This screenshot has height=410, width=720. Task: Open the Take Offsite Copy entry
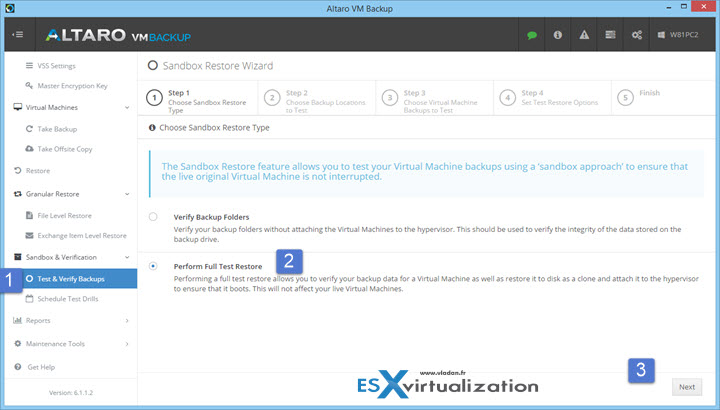point(65,149)
